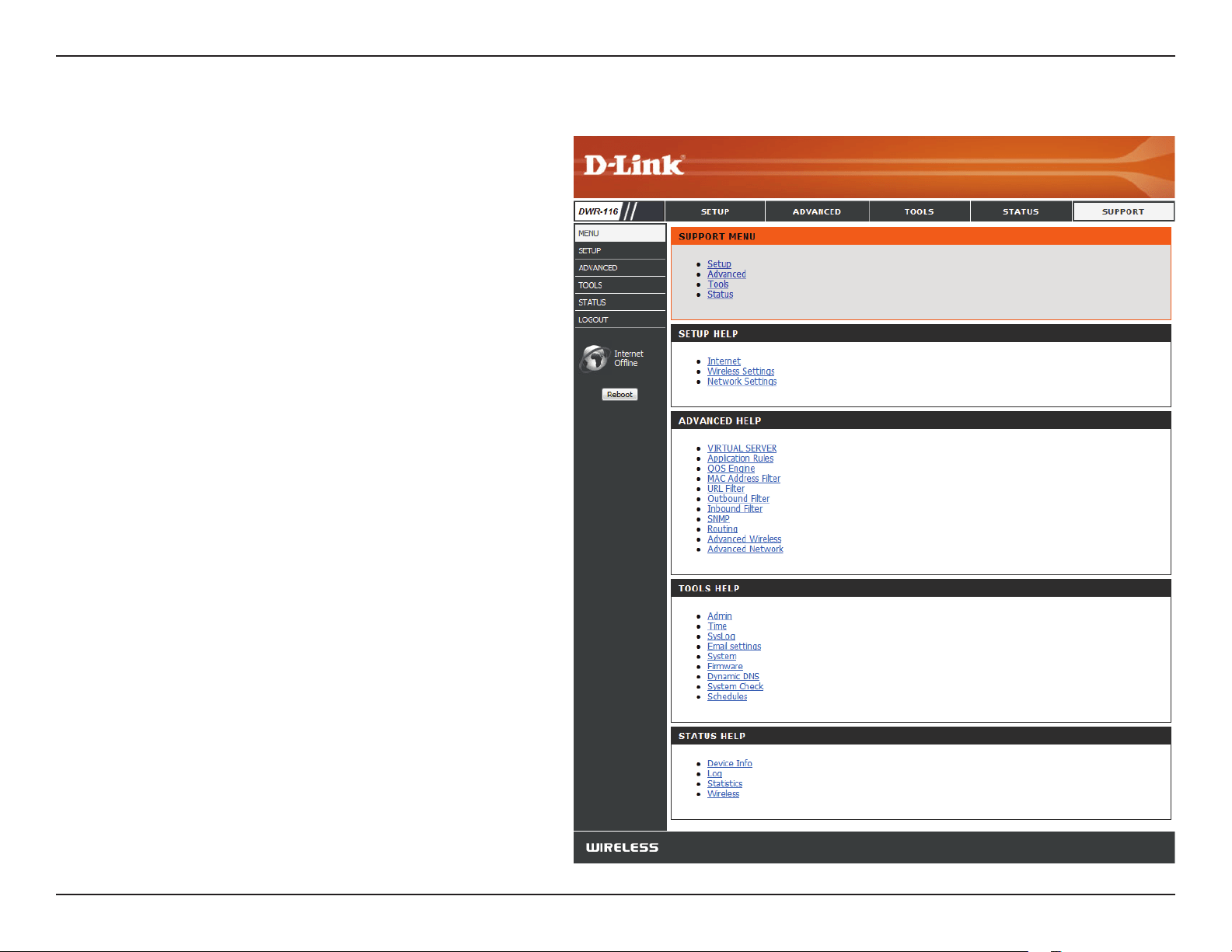
Task: Select ADVANCED in the left sidebar
Action: coord(620,267)
